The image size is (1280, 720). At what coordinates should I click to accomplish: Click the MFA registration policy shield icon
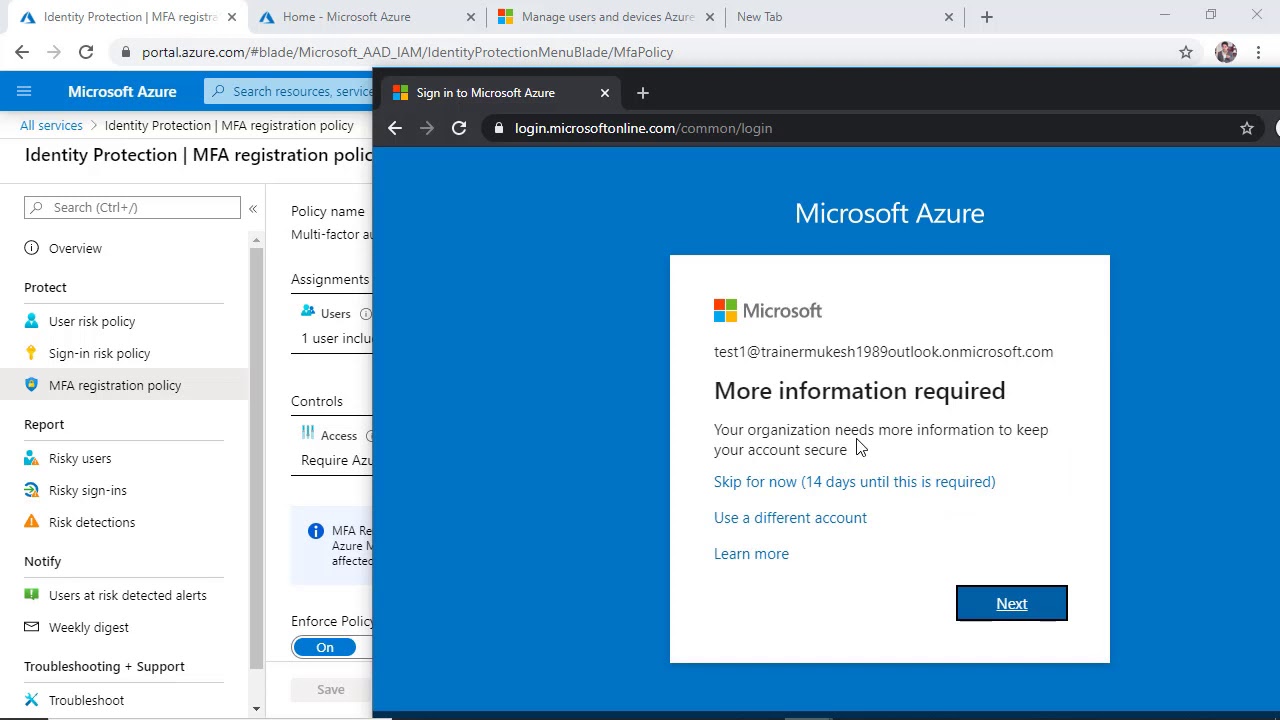(x=32, y=385)
